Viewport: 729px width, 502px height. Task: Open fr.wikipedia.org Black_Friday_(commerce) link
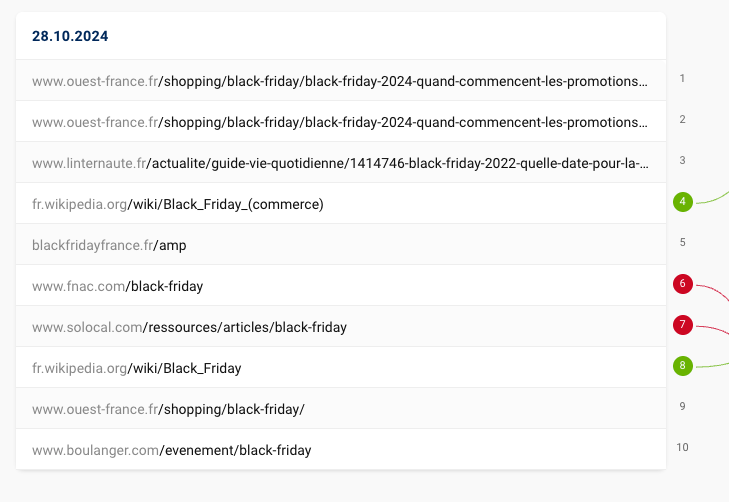(x=178, y=204)
